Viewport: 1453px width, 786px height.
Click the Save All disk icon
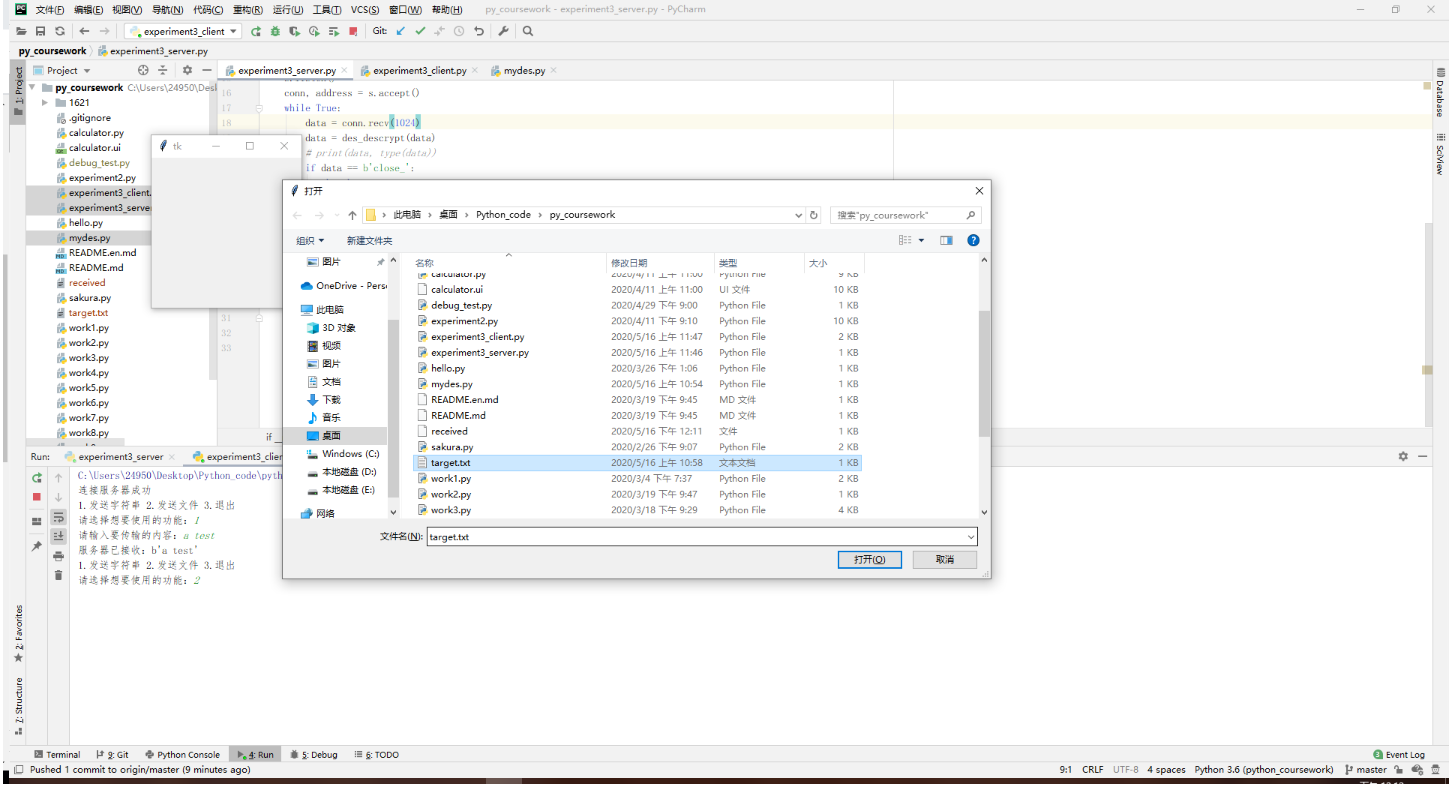[x=42, y=31]
